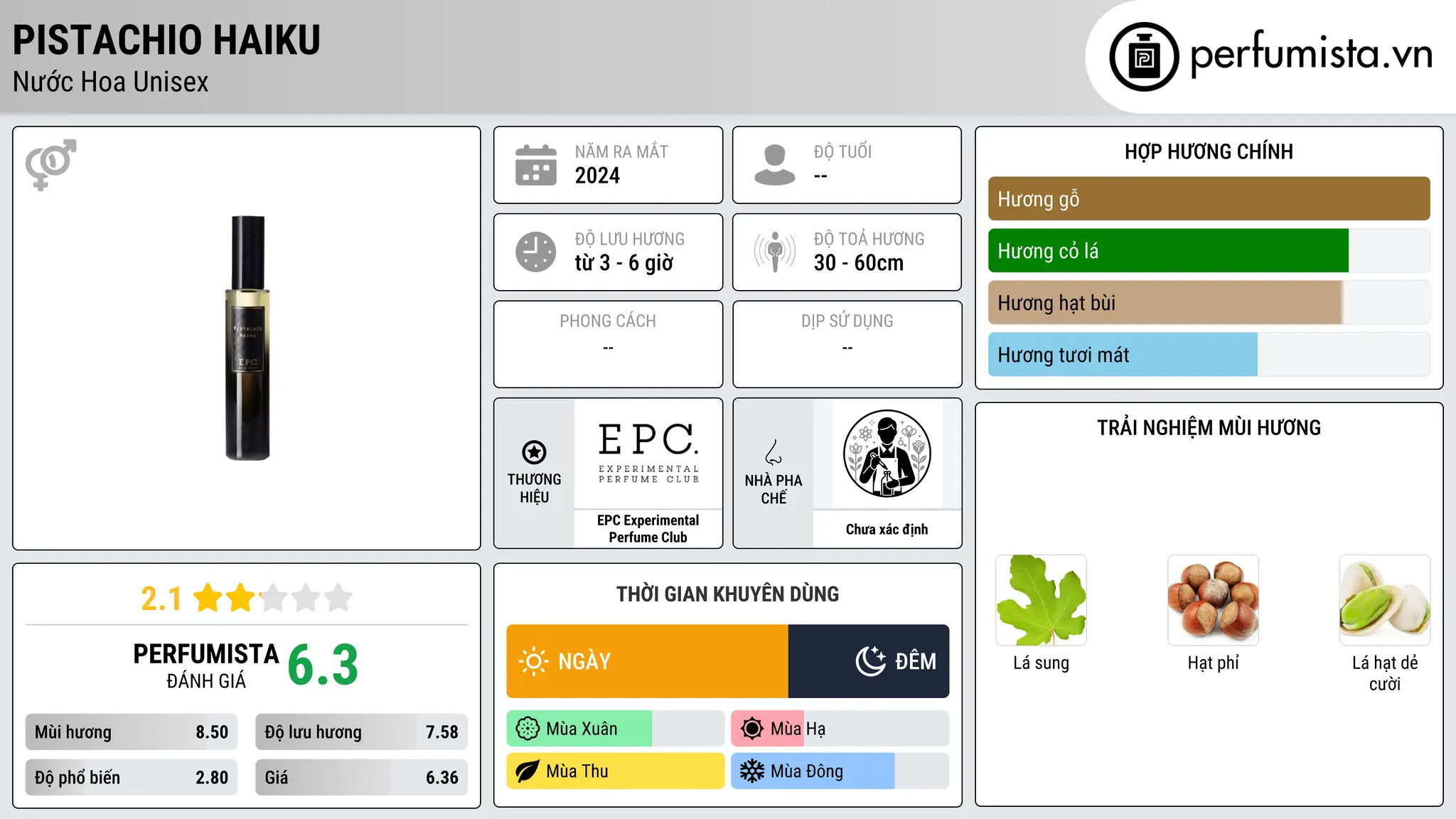Click the person icon beside Độ tuổi
Screen dimensions: 1456x819
tap(775, 165)
